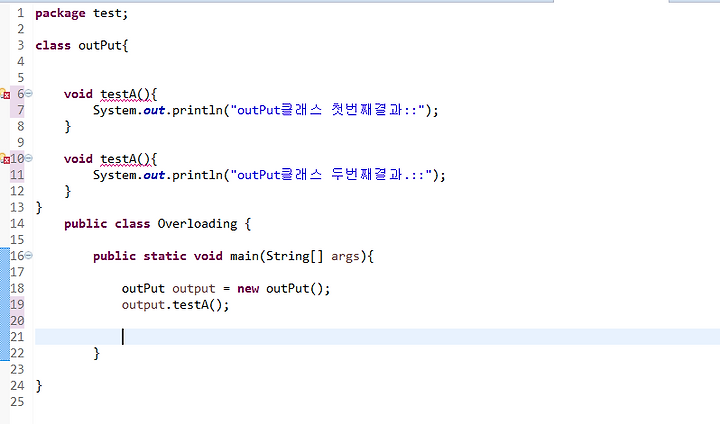Click closing brace on line 13
The width and height of the screenshot is (720, 424).
pyautogui.click(x=39, y=208)
